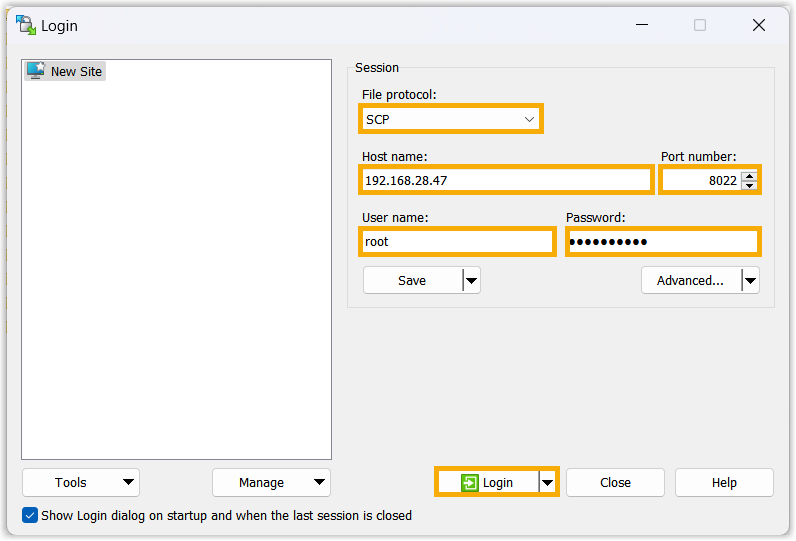Expand the Advanced button dropdown arrow
This screenshot has height=541, width=796.
click(x=750, y=281)
